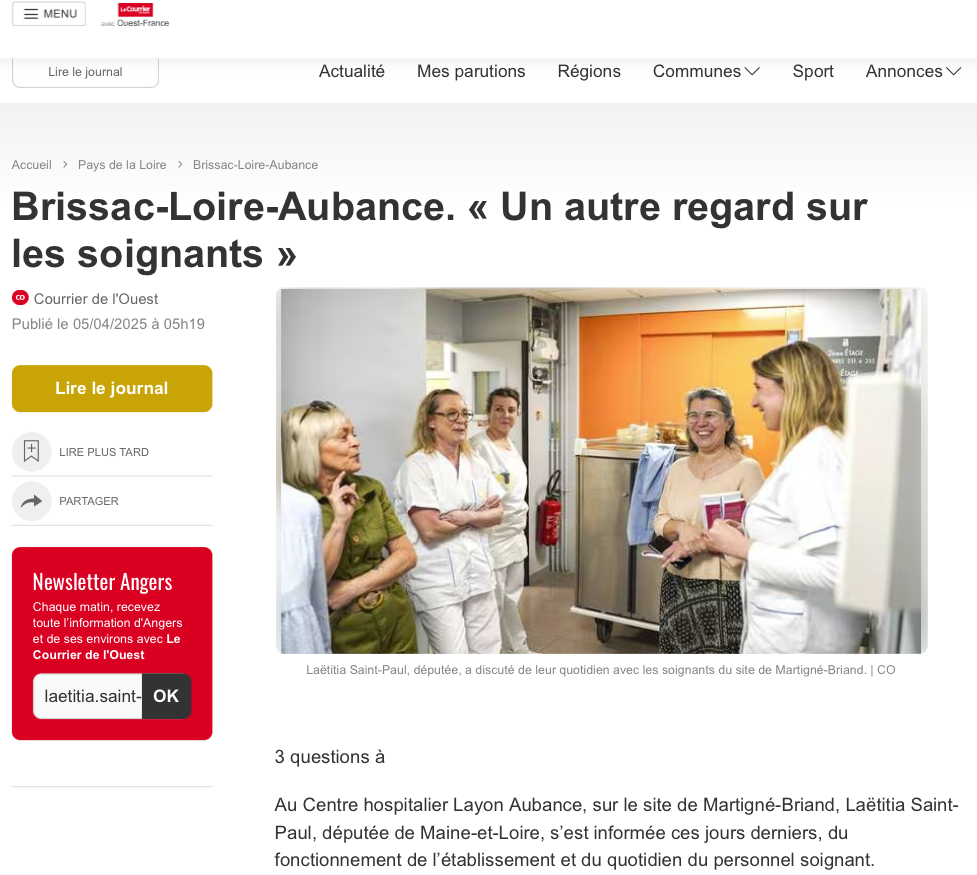
Task: Click the share arrow Partager icon
Action: pos(31,501)
